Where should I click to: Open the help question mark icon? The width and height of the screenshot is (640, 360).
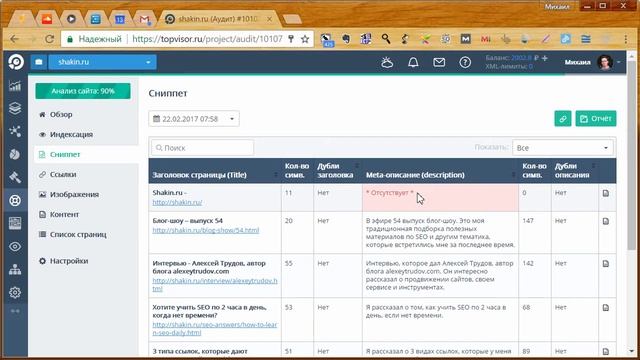tap(465, 62)
